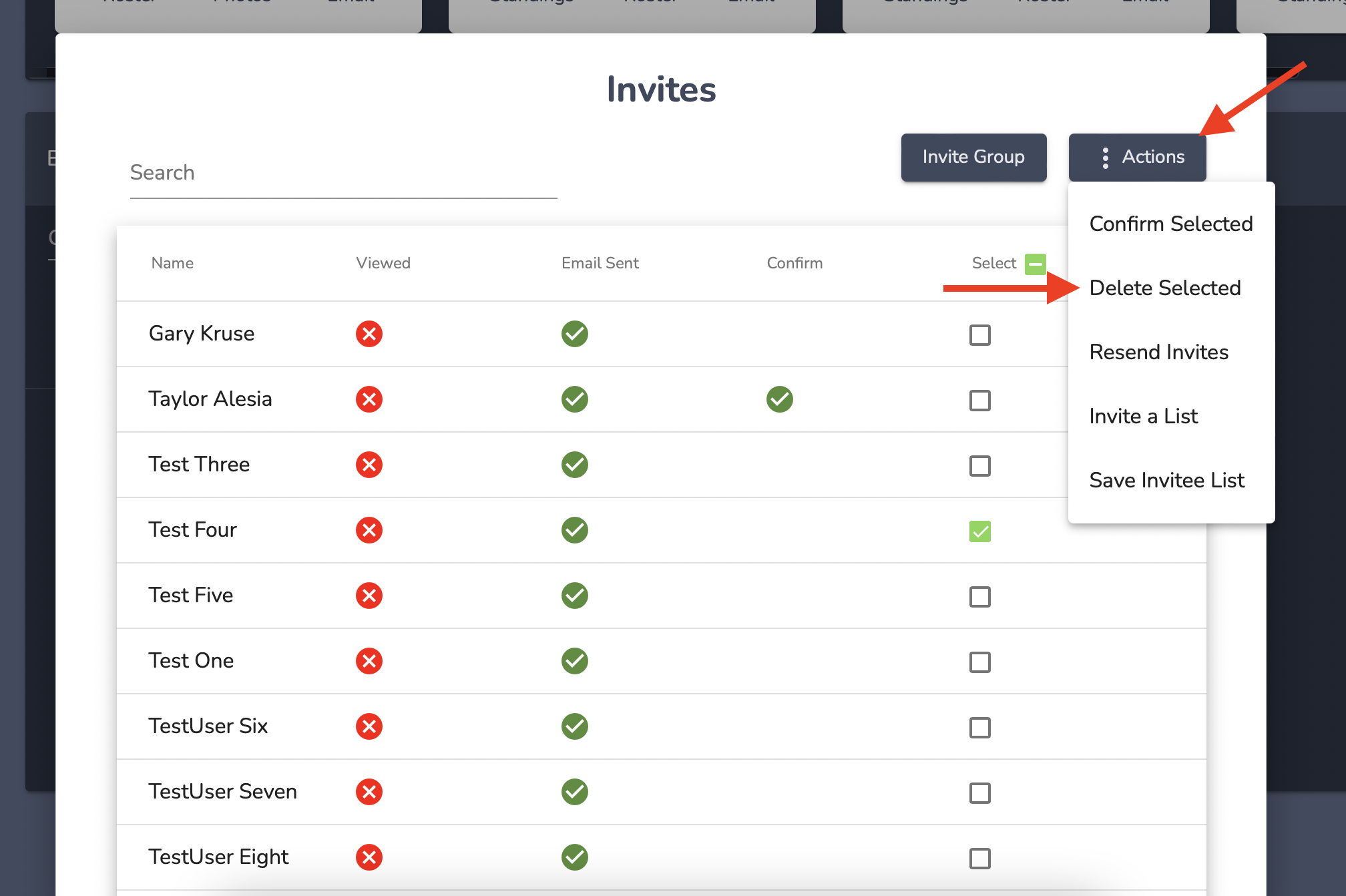This screenshot has width=1346, height=896.
Task: Check the select box for TestUser Seven
Action: pyautogui.click(x=979, y=793)
